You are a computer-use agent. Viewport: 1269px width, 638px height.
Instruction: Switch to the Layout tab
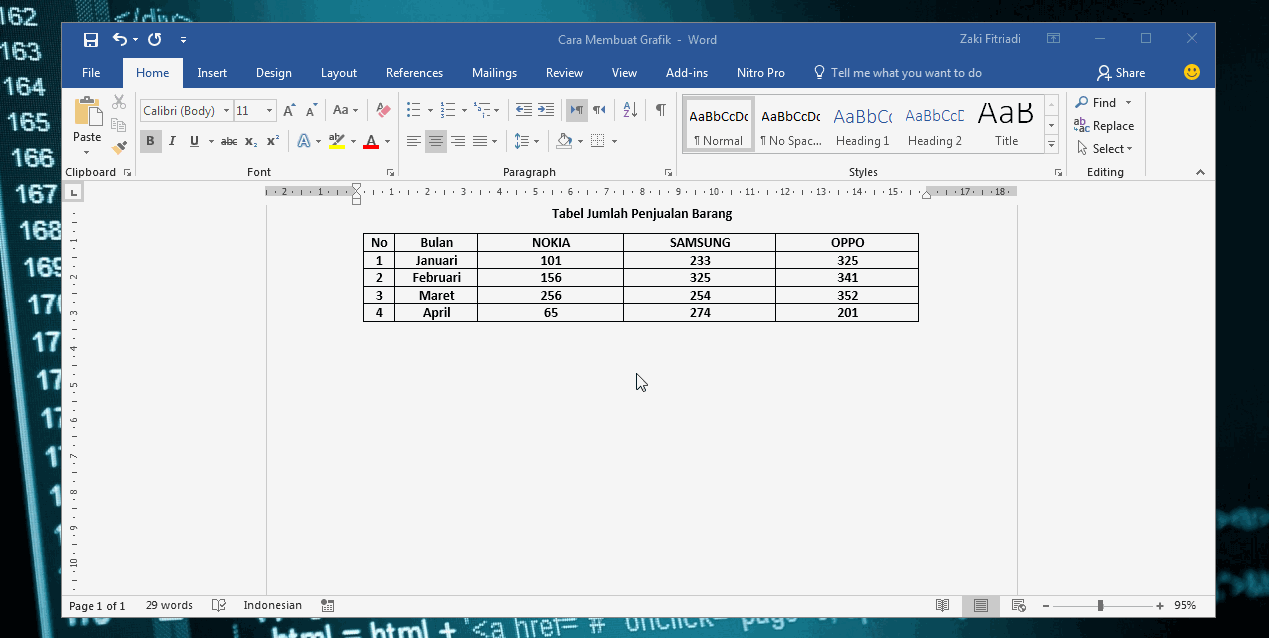pos(339,73)
